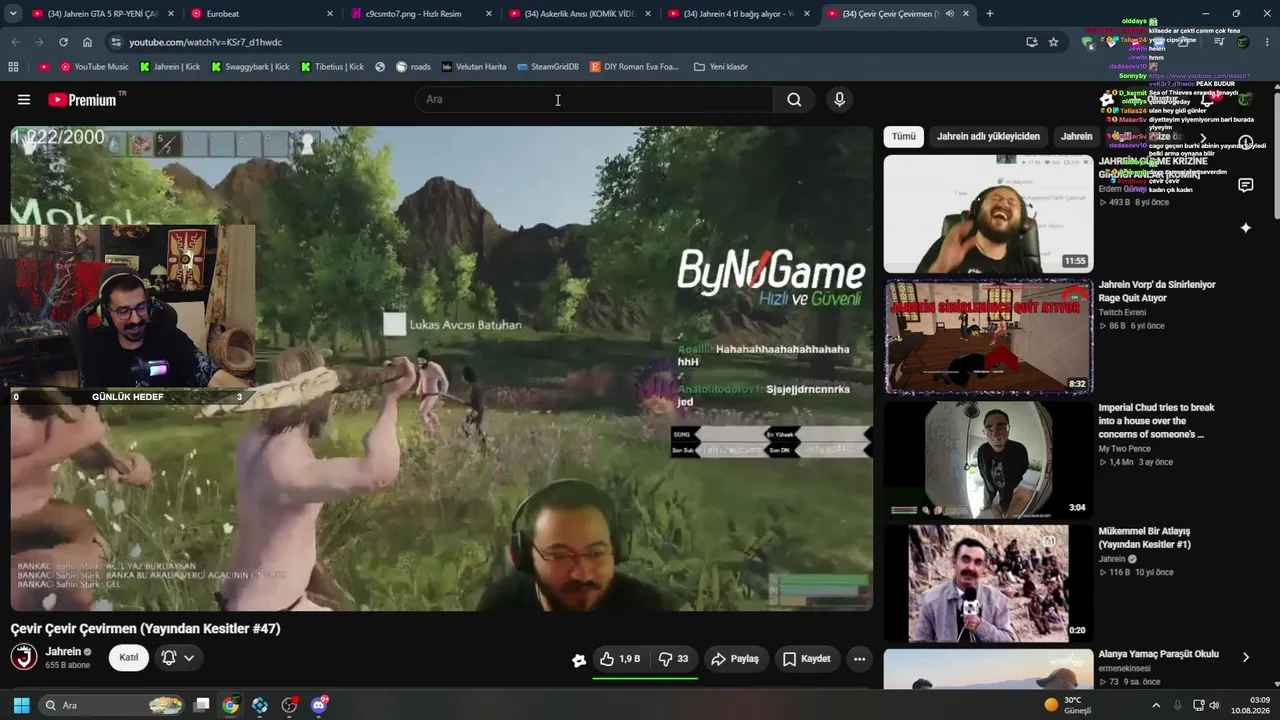The height and width of the screenshot is (720, 1280).
Task: Show hidden system tray icons
Action: [1156, 705]
